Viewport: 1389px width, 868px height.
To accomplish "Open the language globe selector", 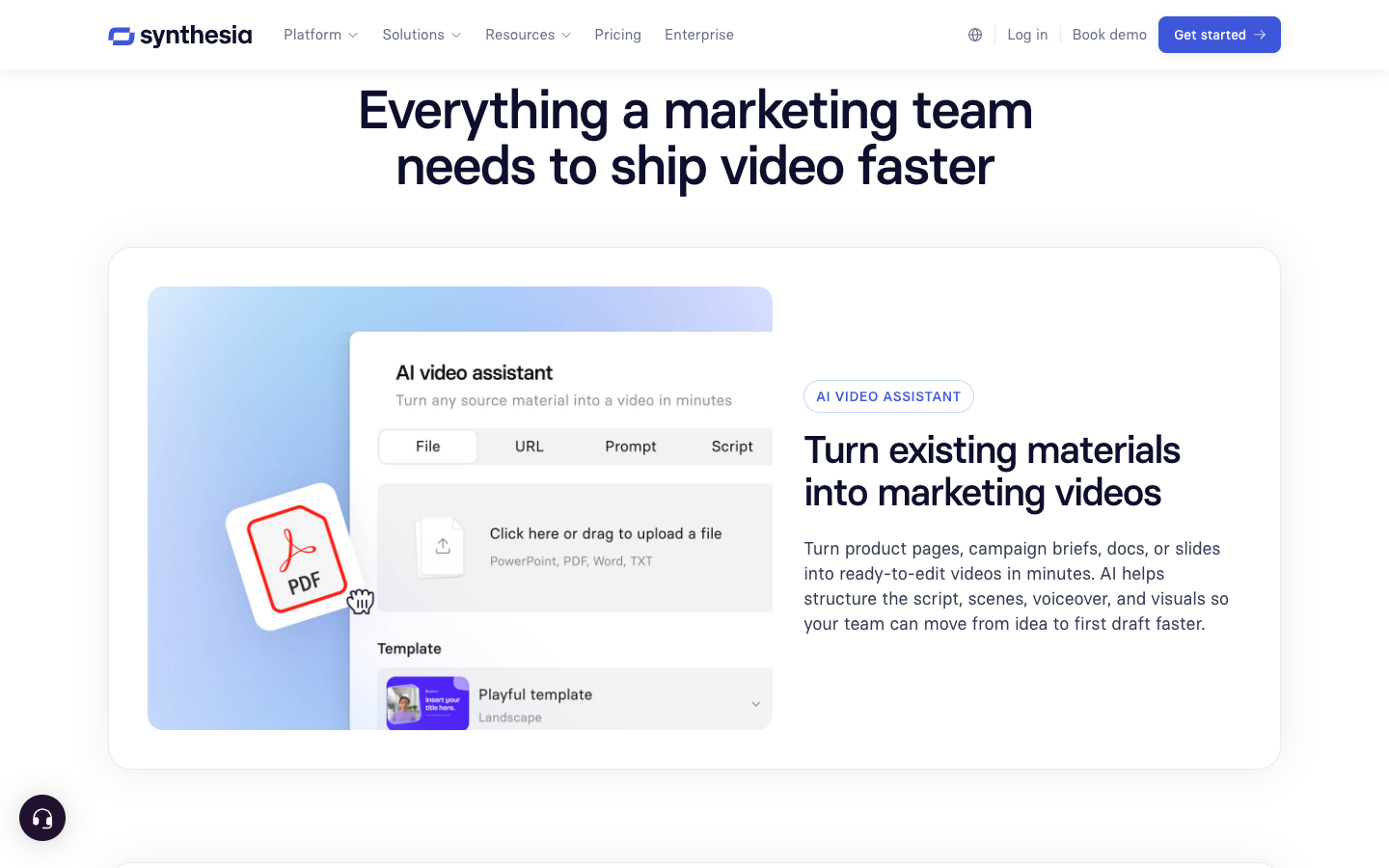I will coord(975,35).
